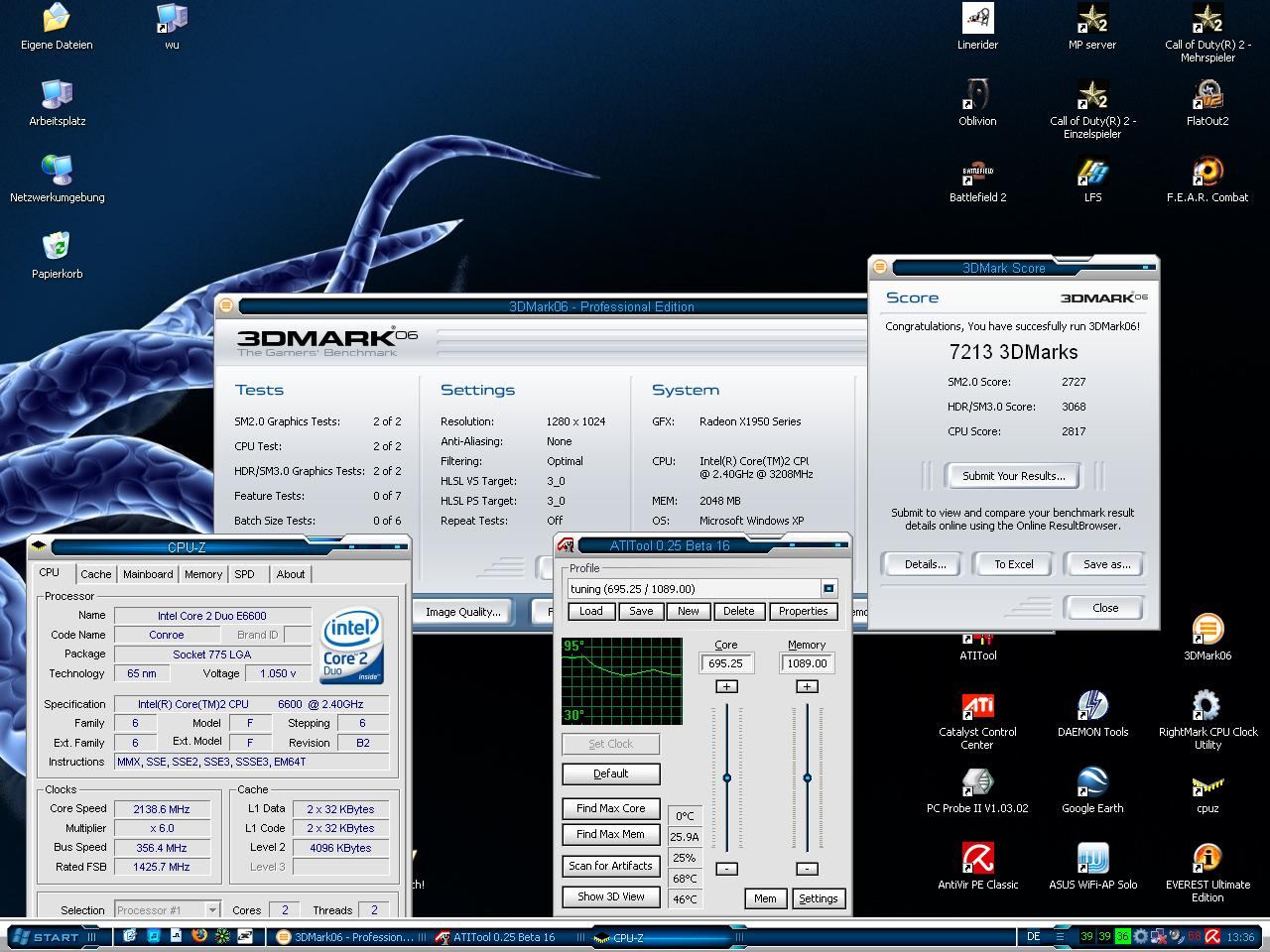The width and height of the screenshot is (1270, 952).
Task: Open score Details button
Action: (925, 564)
